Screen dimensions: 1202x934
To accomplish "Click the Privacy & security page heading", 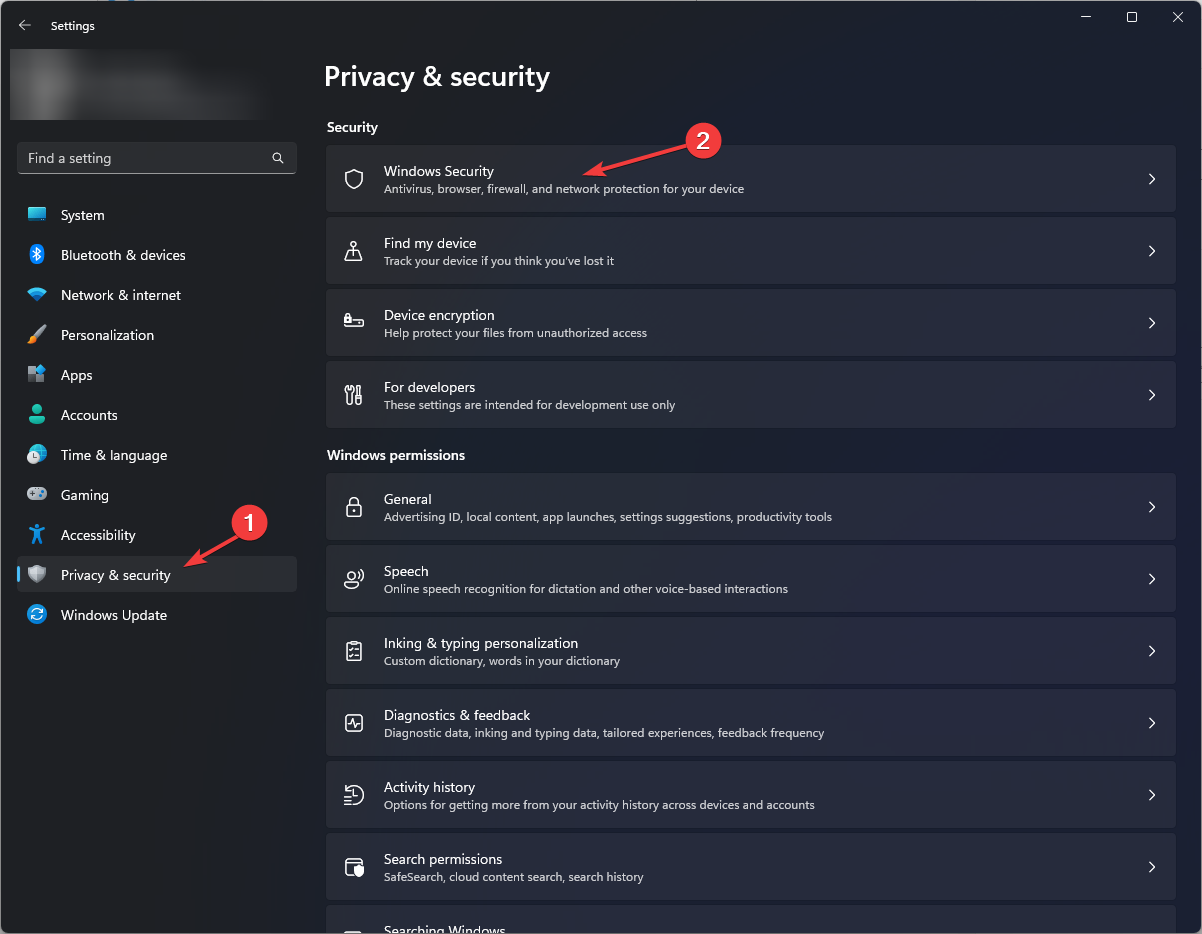I will (x=437, y=77).
